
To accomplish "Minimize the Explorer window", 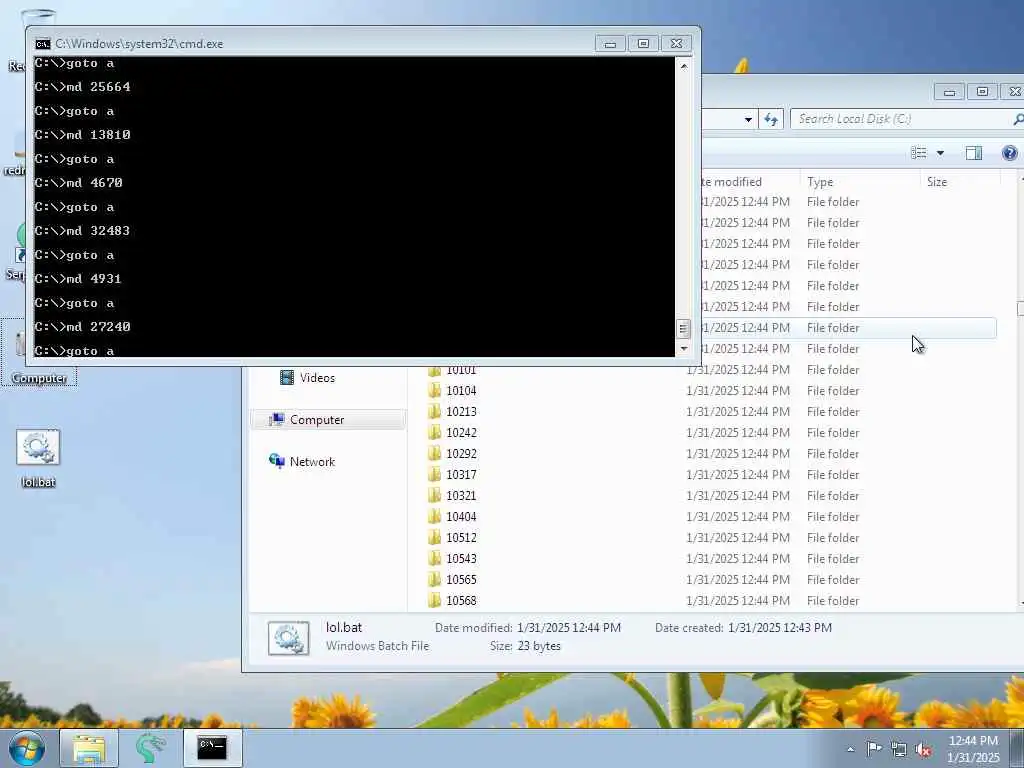I will [x=949, y=92].
